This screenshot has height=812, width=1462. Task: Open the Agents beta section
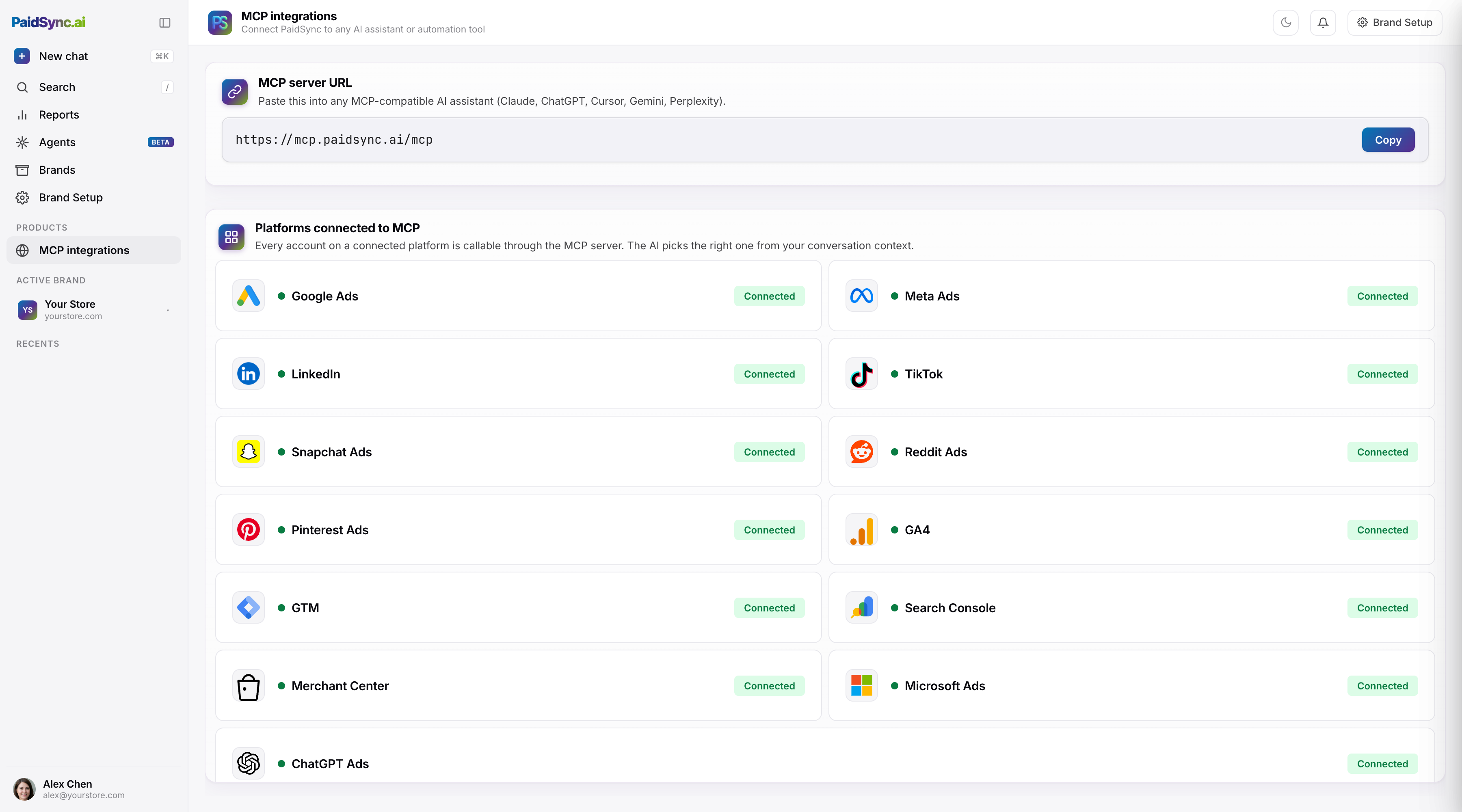(x=94, y=143)
